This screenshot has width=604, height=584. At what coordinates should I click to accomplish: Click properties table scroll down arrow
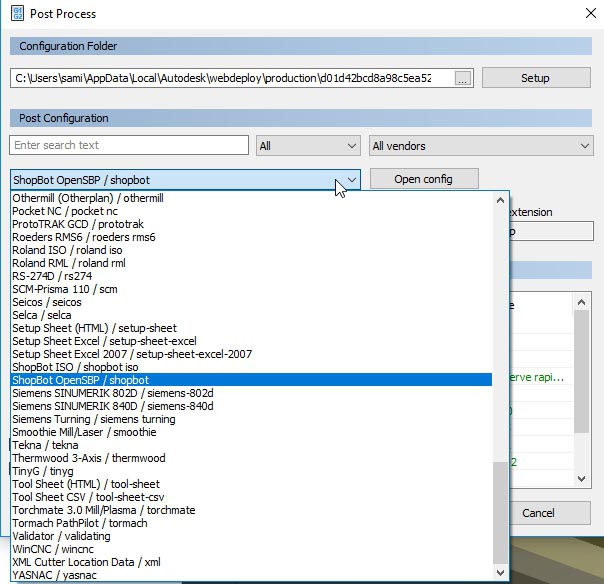582,479
